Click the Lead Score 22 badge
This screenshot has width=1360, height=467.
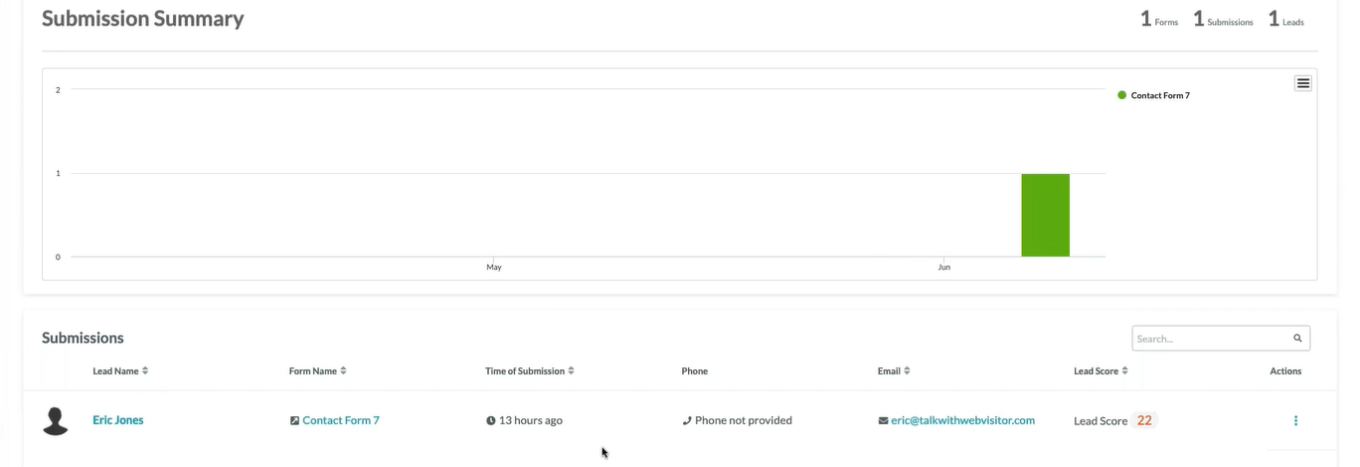1145,420
